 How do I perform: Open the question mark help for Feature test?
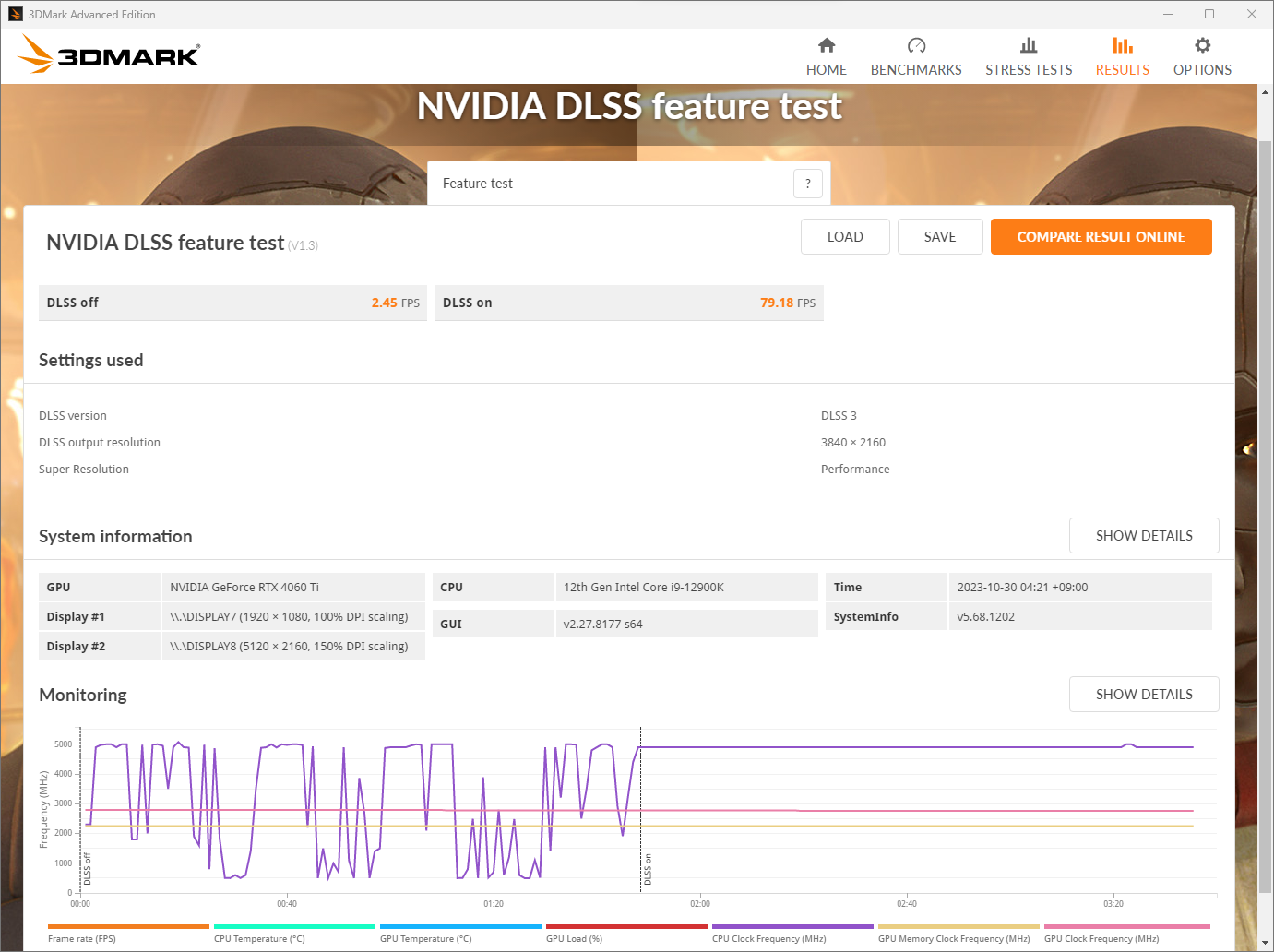tap(808, 184)
